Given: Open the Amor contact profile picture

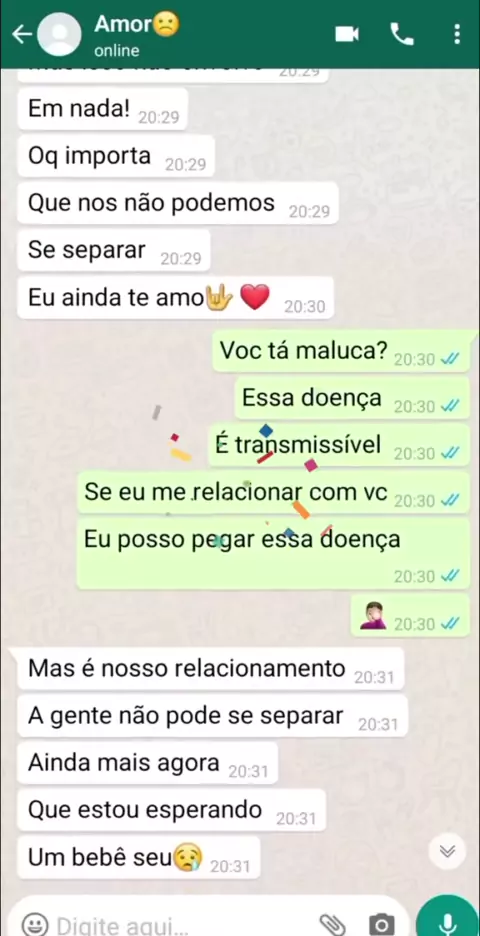Looking at the screenshot, I should [59, 35].
